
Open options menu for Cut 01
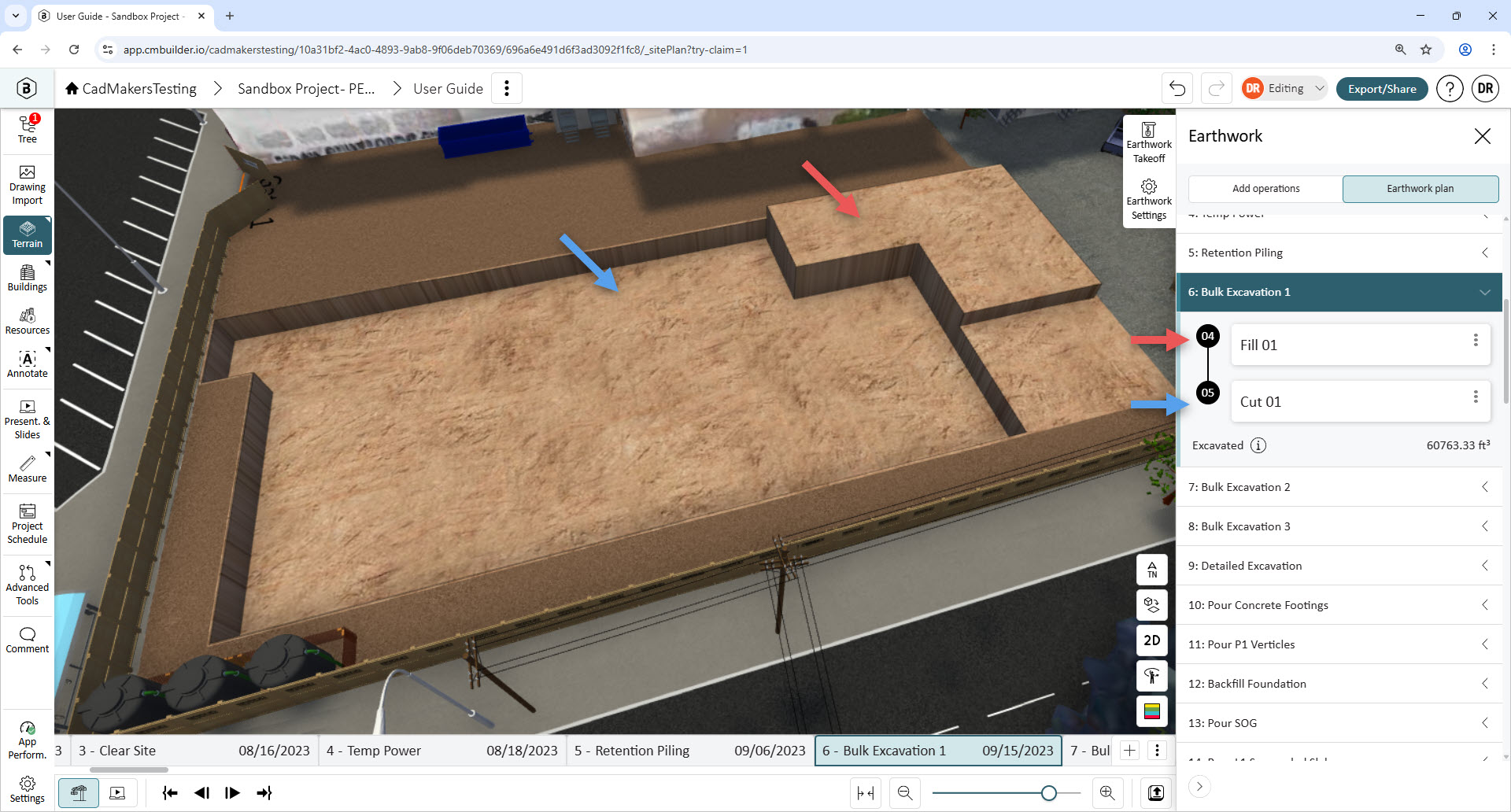(1476, 397)
